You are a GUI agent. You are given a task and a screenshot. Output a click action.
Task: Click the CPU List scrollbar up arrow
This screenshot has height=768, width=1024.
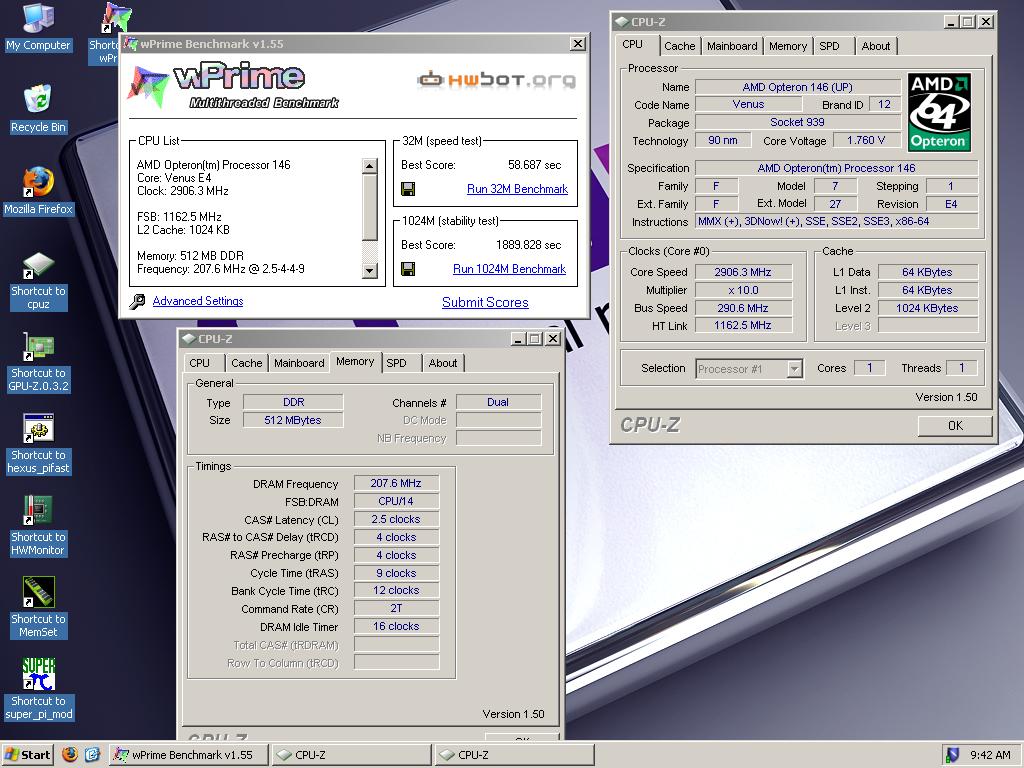pos(370,166)
